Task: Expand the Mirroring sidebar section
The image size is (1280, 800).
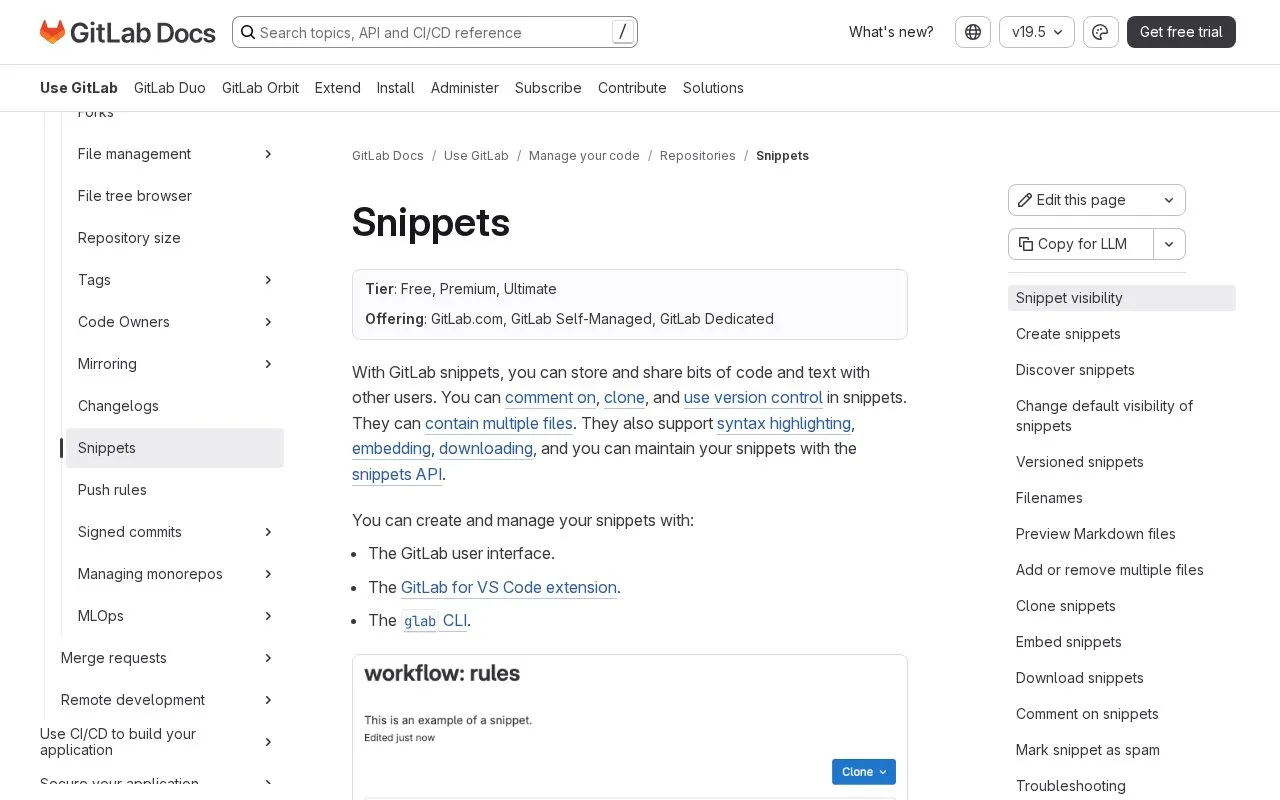Action: click(268, 364)
